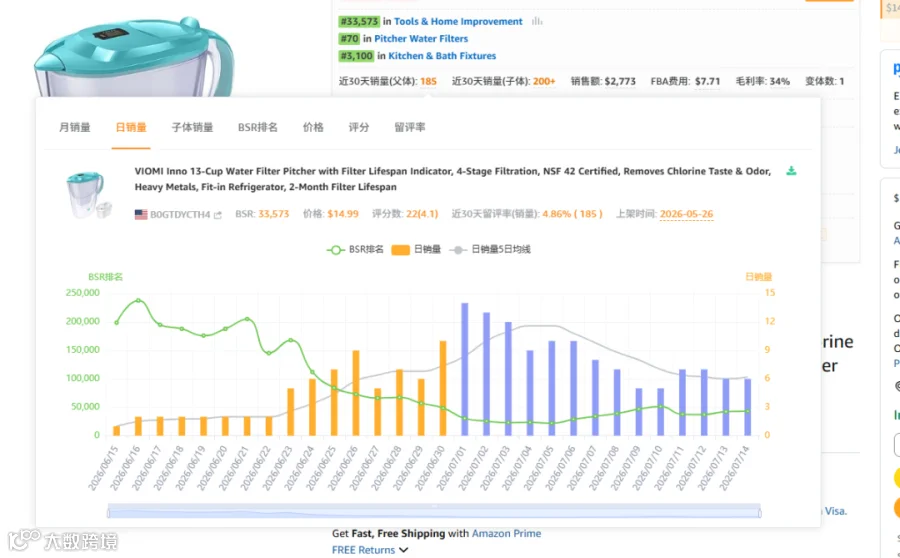
Task: Open the 评分 tab
Action: click(x=359, y=127)
